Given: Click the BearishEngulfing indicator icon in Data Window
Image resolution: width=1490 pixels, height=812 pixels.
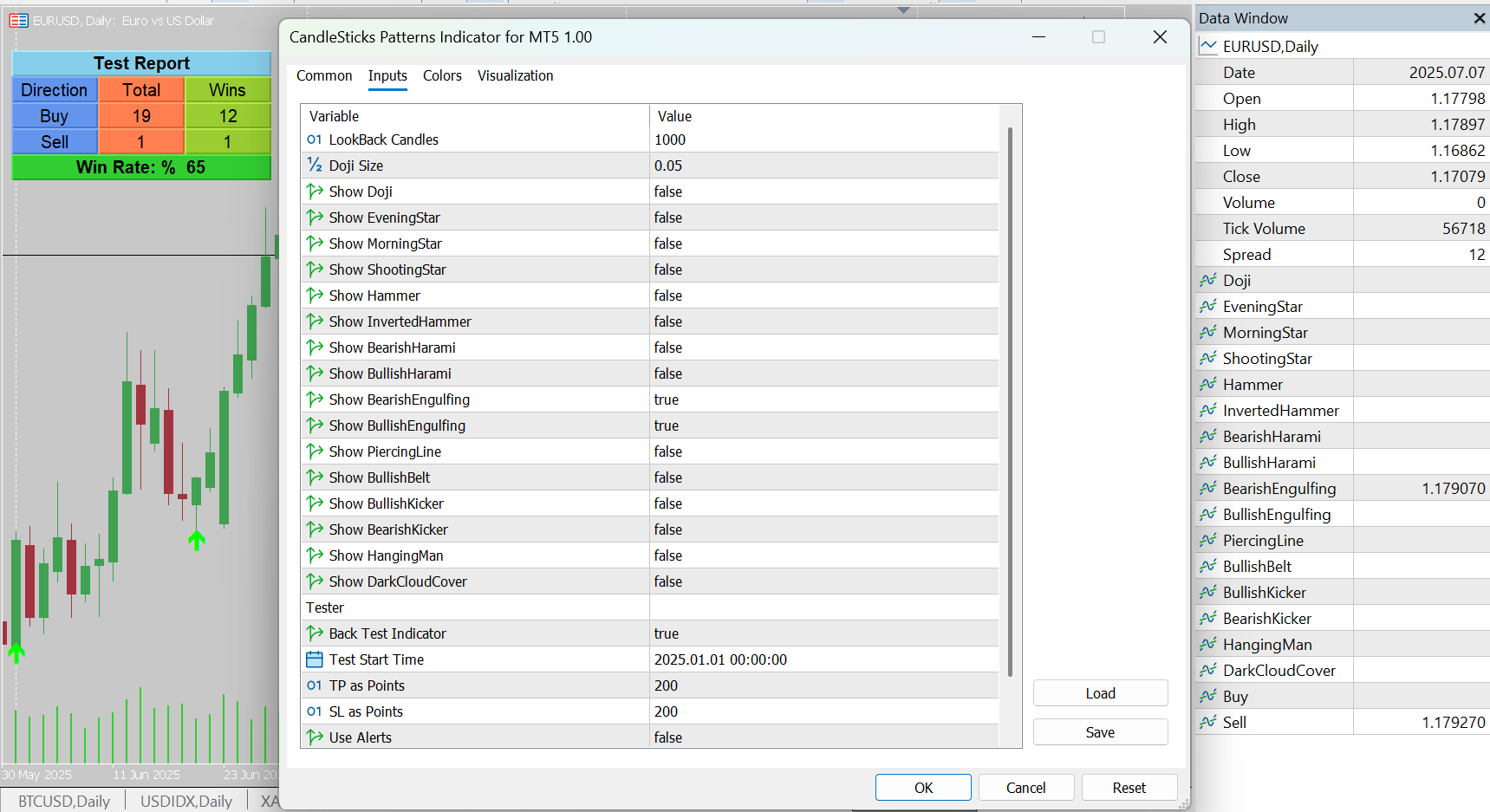Looking at the screenshot, I should pyautogui.click(x=1208, y=489).
